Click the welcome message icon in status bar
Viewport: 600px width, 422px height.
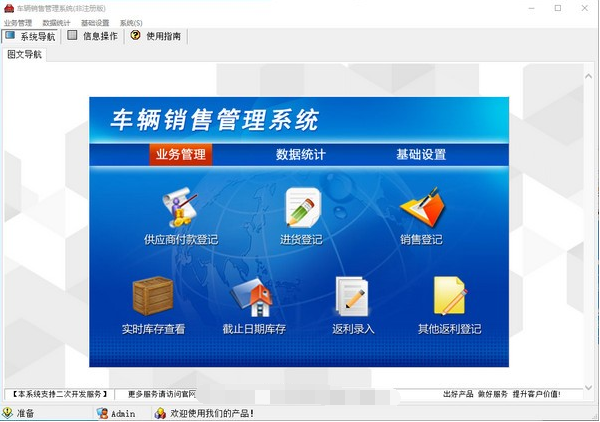coord(160,413)
